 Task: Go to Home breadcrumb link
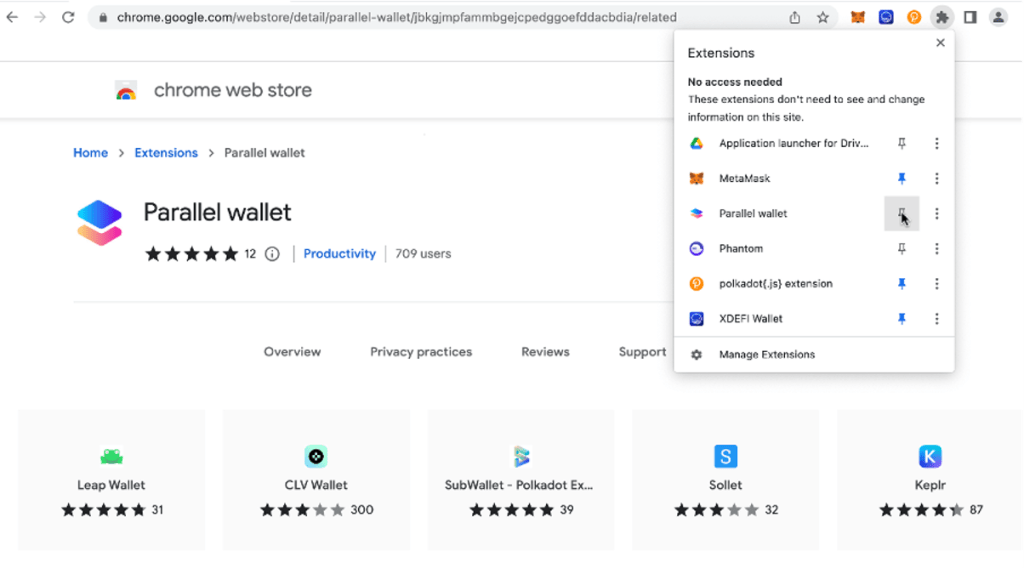90,153
